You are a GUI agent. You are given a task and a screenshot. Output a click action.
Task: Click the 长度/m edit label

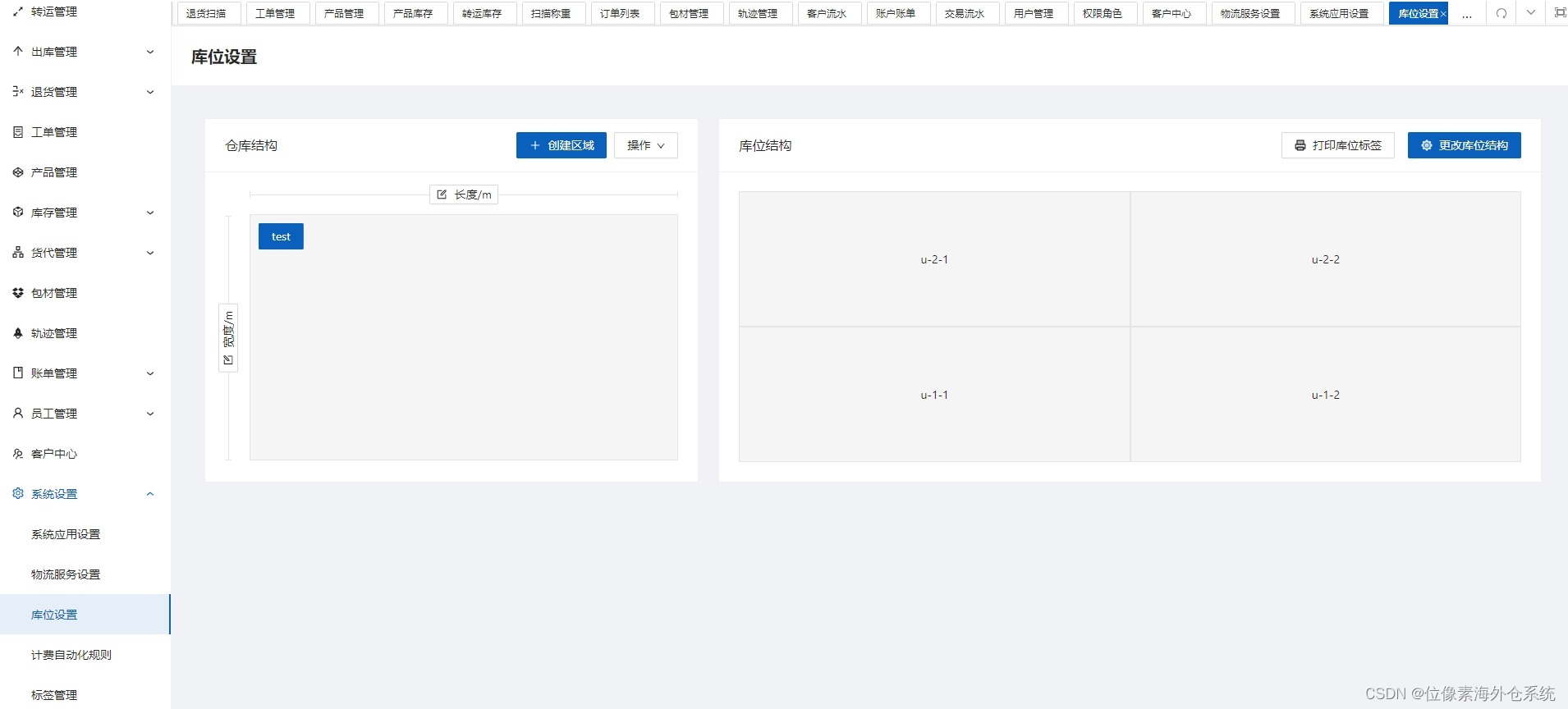464,194
